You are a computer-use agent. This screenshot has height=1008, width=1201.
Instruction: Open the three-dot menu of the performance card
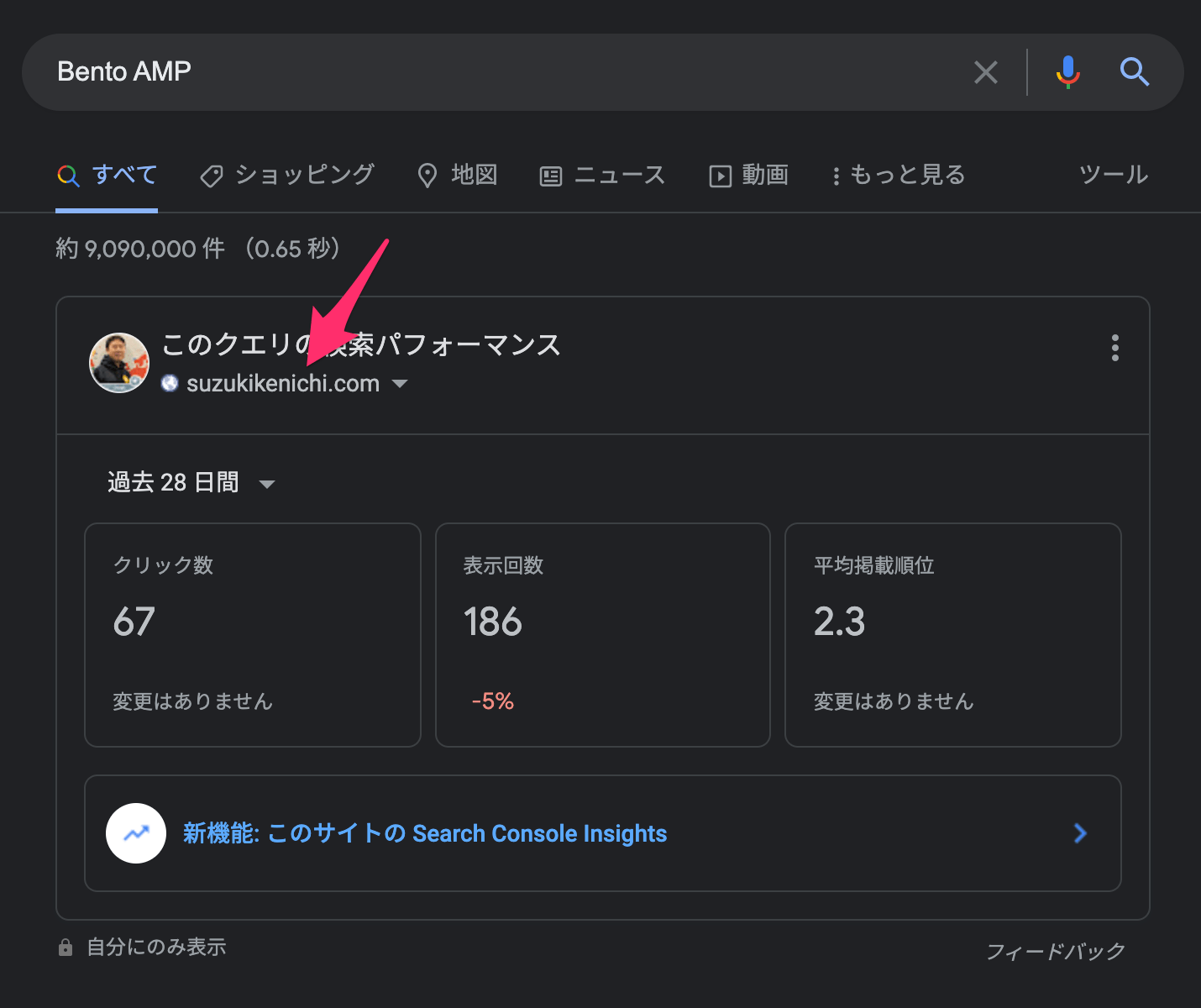[1115, 348]
